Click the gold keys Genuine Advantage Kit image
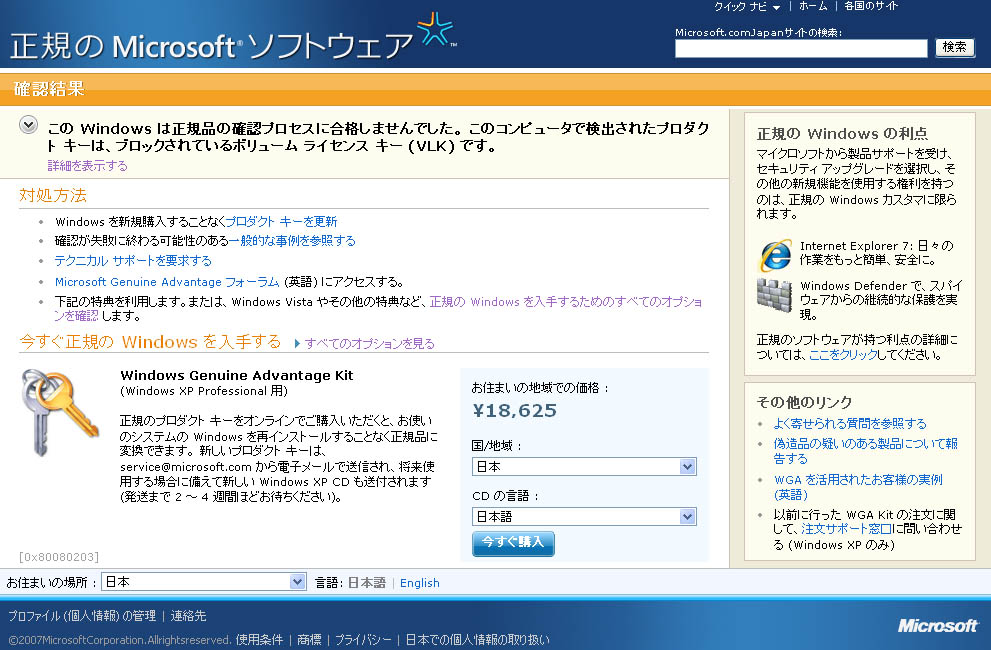 [59, 411]
